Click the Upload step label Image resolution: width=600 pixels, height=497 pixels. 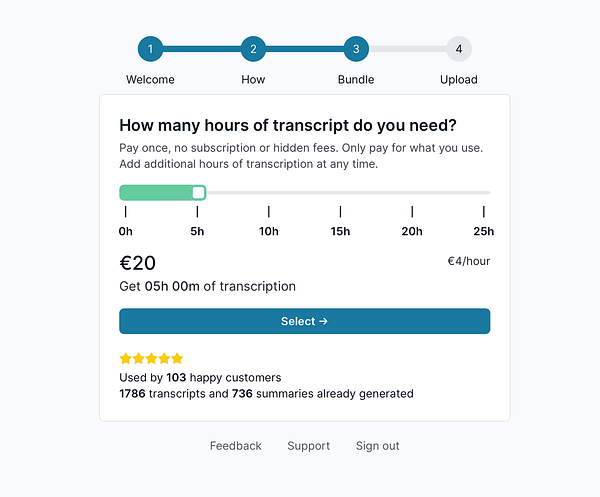[x=459, y=80]
